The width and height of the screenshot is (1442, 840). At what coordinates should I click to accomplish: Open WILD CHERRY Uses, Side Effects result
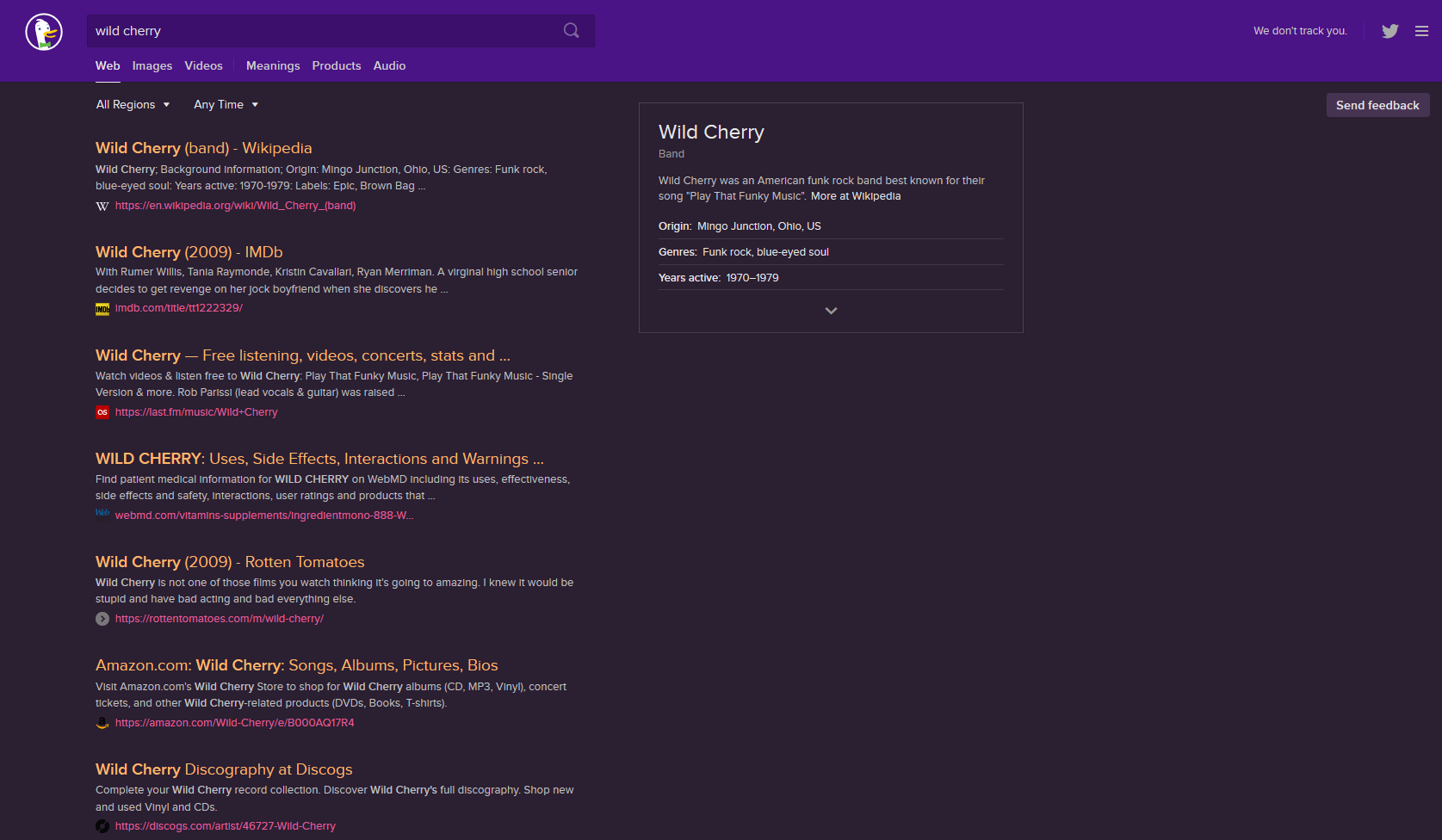(319, 459)
